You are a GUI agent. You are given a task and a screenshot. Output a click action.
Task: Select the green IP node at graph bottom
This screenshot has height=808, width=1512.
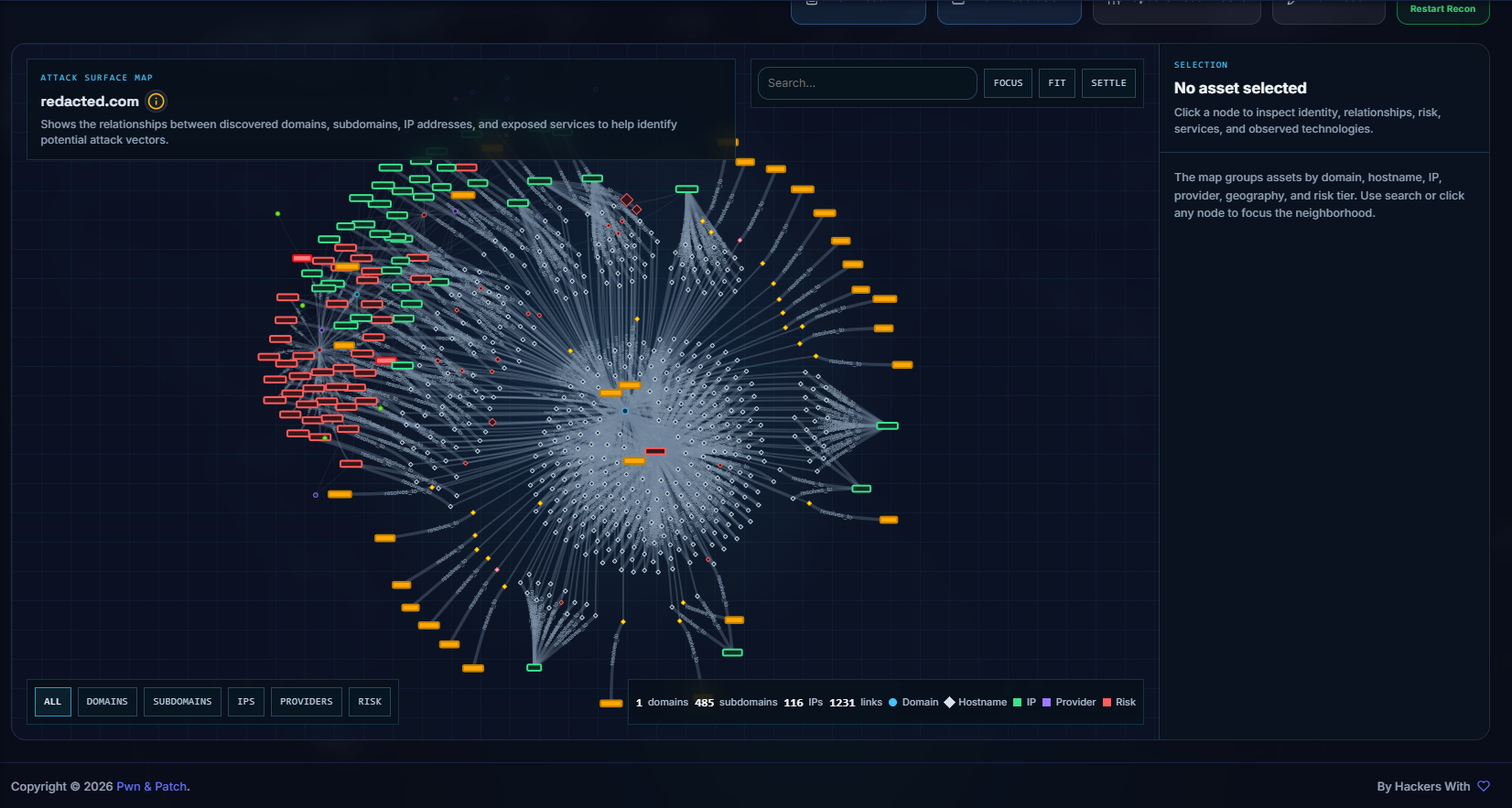pos(535,667)
